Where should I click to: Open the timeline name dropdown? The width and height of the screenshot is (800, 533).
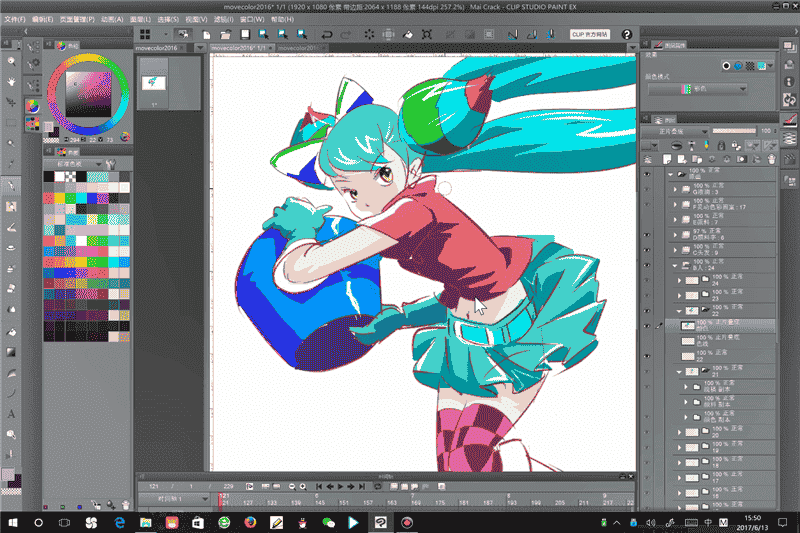click(174, 499)
